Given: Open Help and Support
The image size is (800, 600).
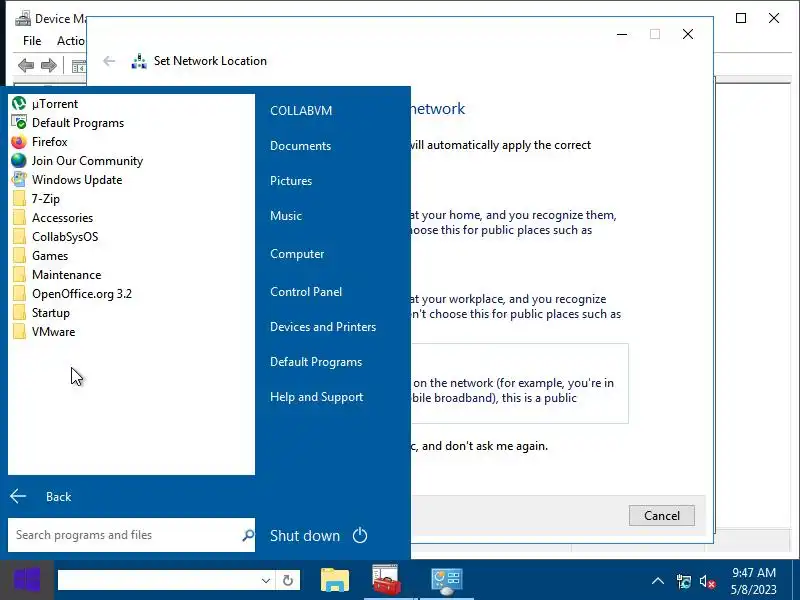Looking at the screenshot, I should click(316, 397).
